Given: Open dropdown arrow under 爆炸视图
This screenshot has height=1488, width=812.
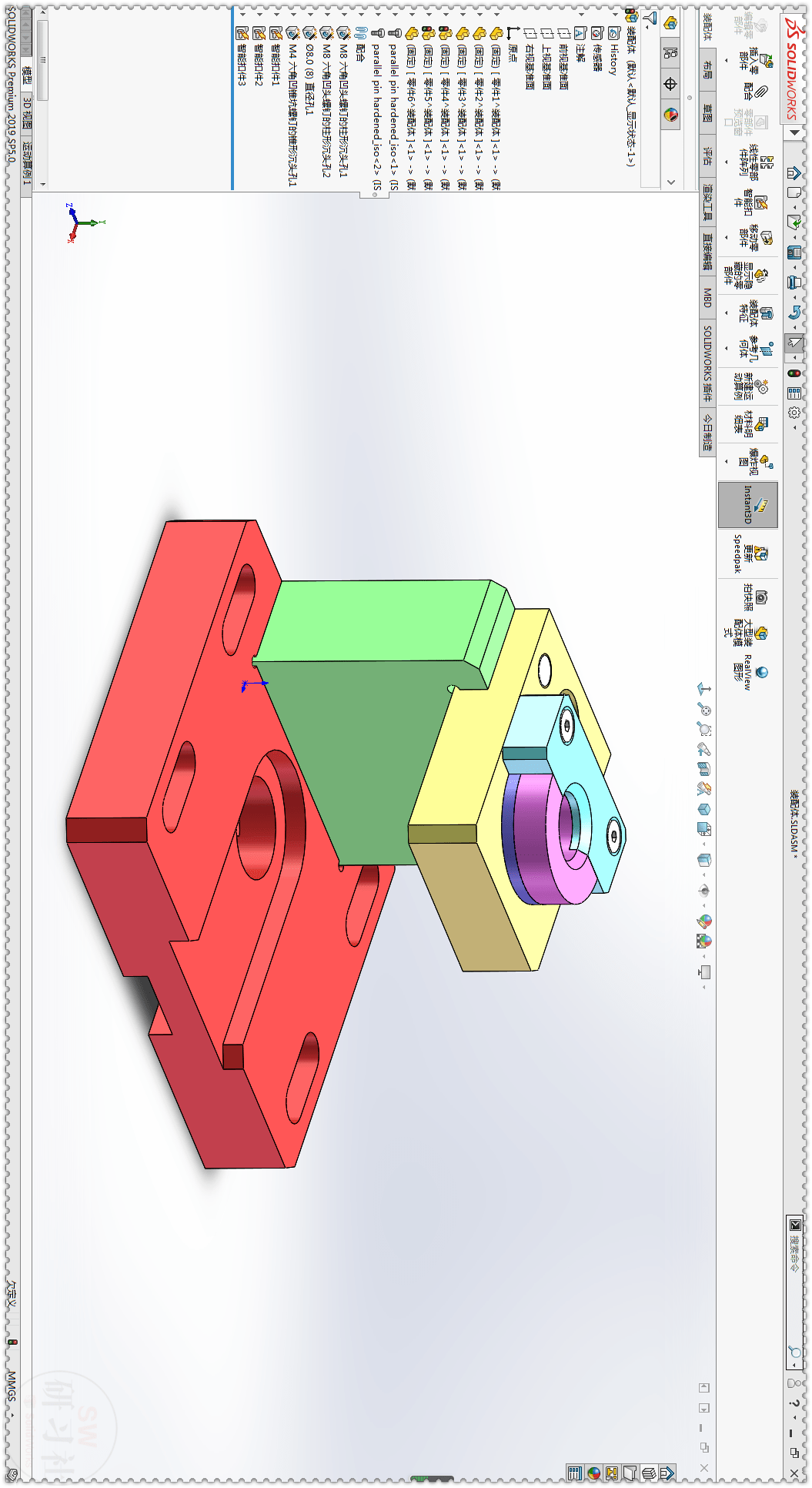Looking at the screenshot, I should [x=727, y=462].
